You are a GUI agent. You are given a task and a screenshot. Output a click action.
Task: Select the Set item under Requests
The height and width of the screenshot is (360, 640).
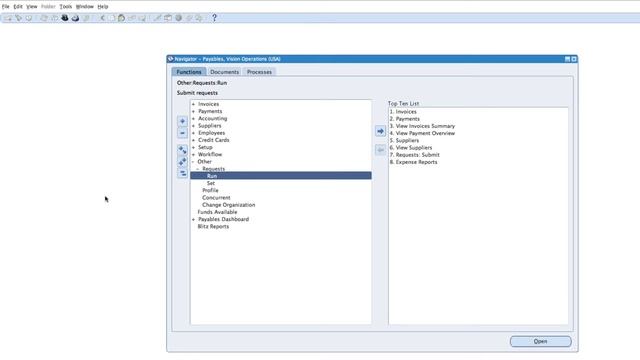[x=211, y=183]
